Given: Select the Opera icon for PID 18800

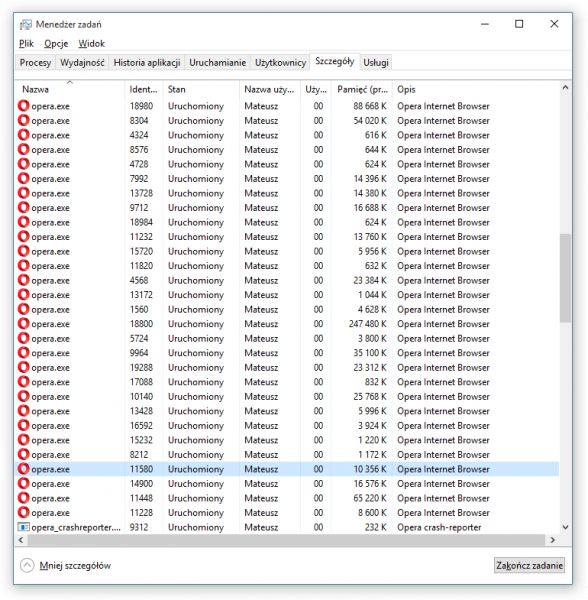Looking at the screenshot, I should [x=24, y=324].
